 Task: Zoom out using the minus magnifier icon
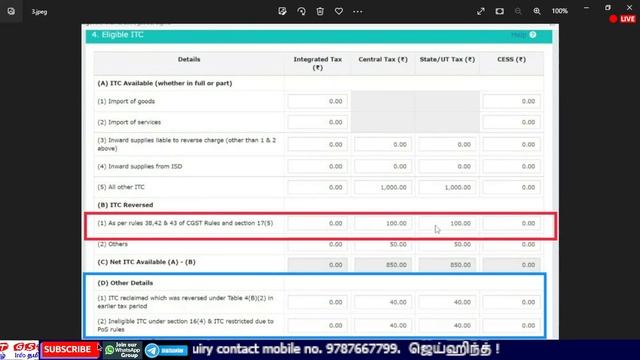point(518,11)
